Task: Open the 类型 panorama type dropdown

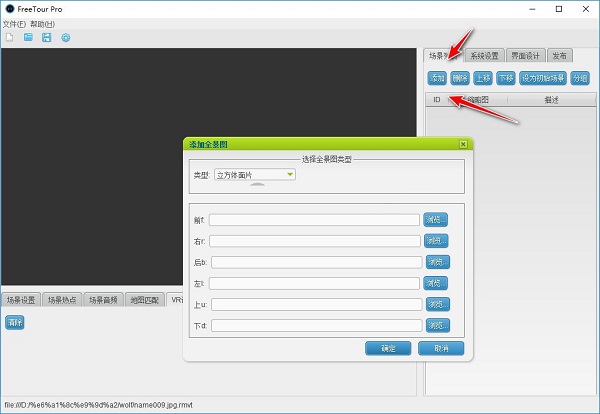Action: (x=255, y=175)
